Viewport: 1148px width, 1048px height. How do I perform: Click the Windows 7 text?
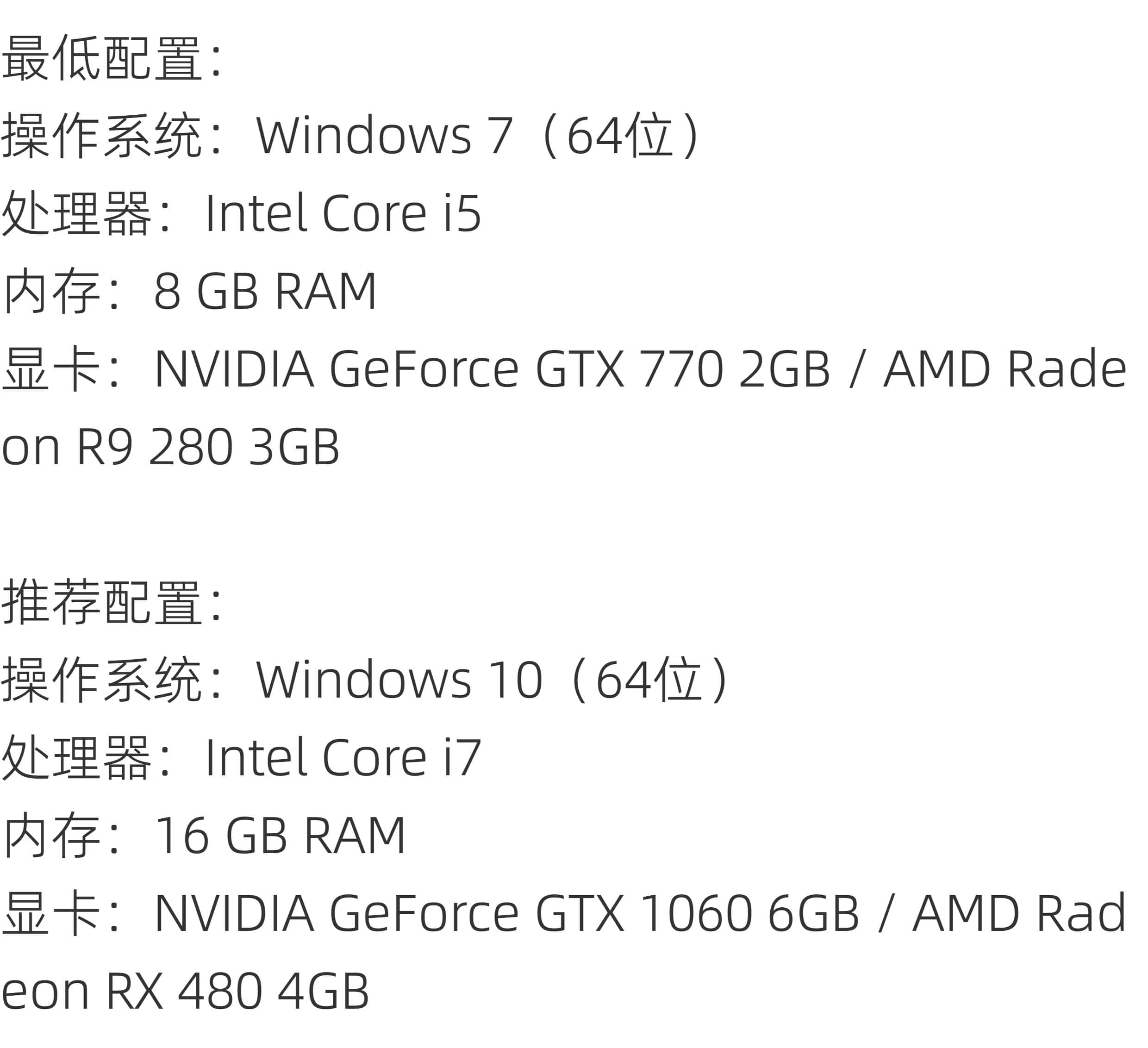coord(384,136)
